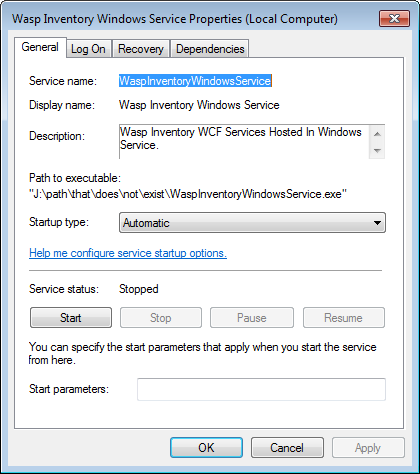Viewport: 420px width, 474px height.
Task: Click the Apply button
Action: click(368, 448)
